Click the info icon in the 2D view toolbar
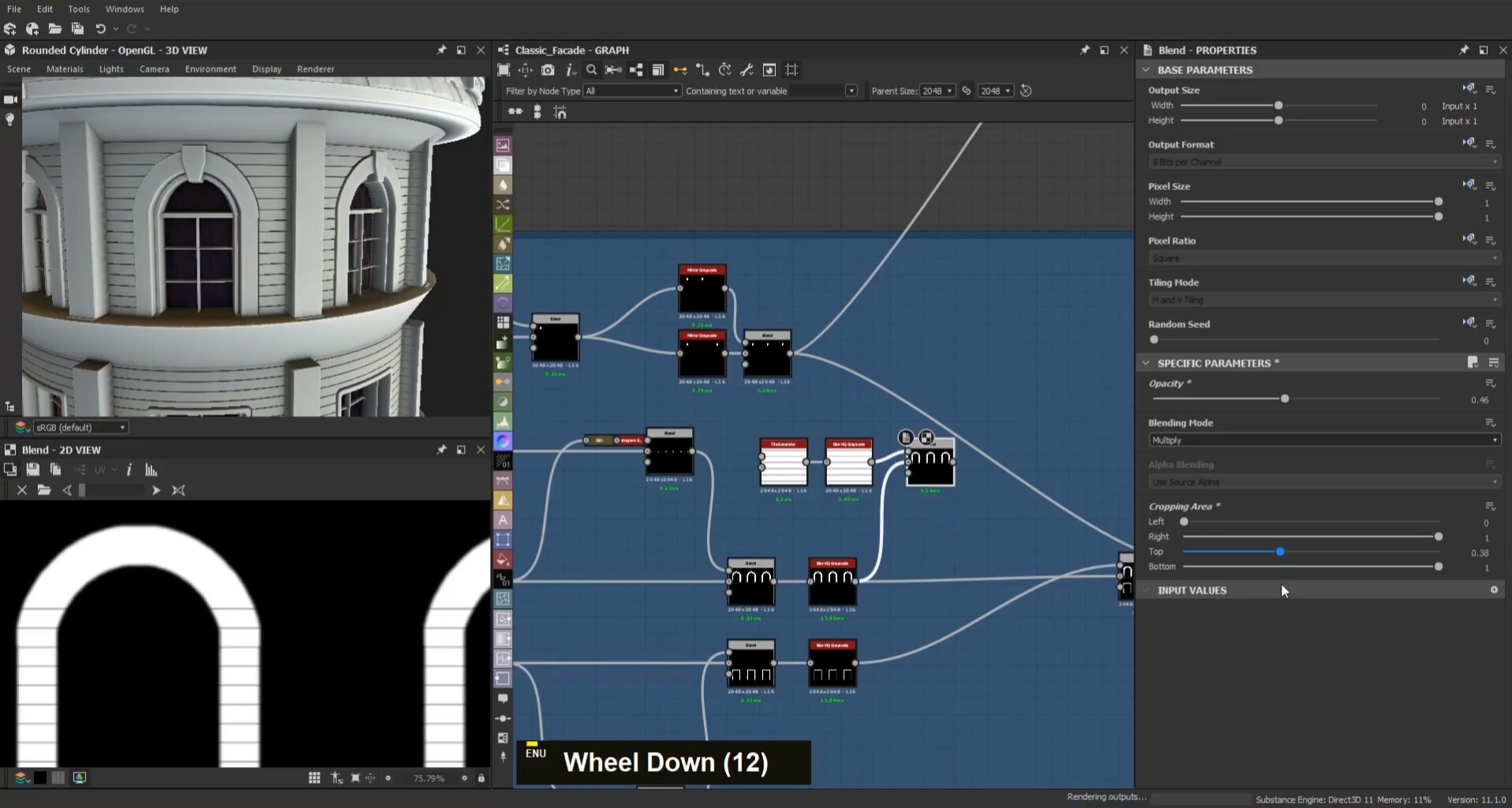 point(129,470)
